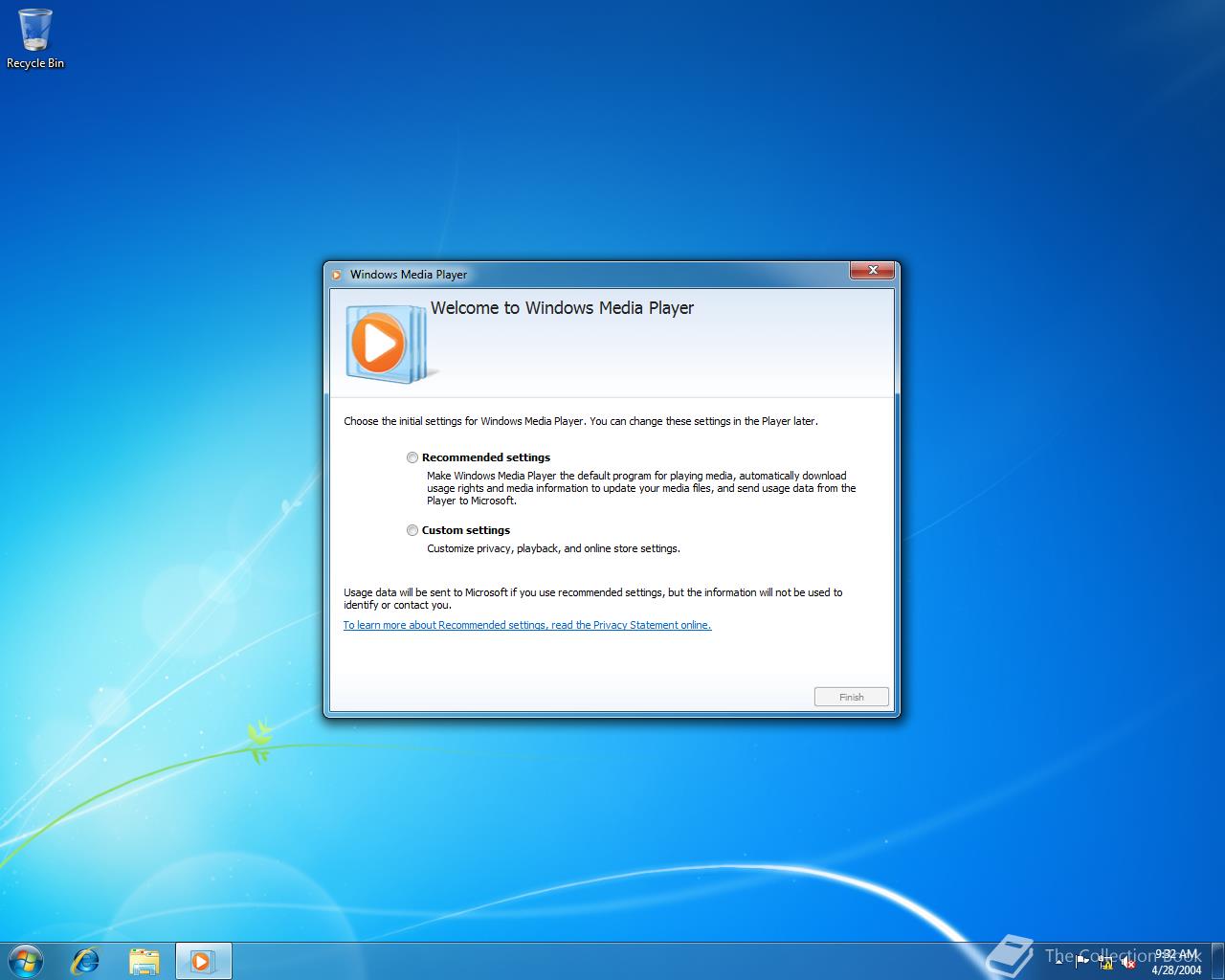Open the Action Center flag icon
This screenshot has width=1225, height=980.
pyautogui.click(x=1082, y=963)
